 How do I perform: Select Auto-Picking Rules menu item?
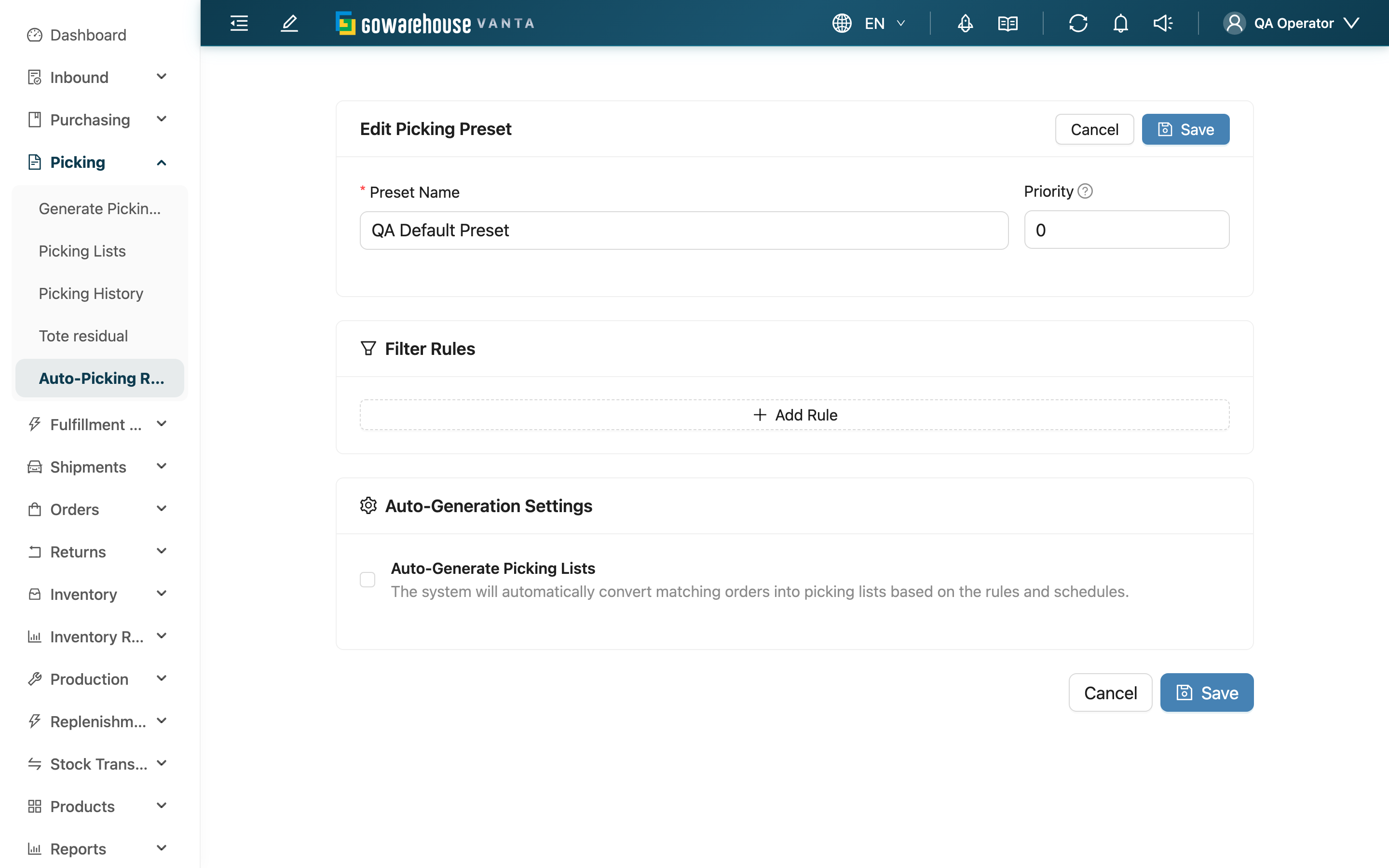click(x=100, y=379)
